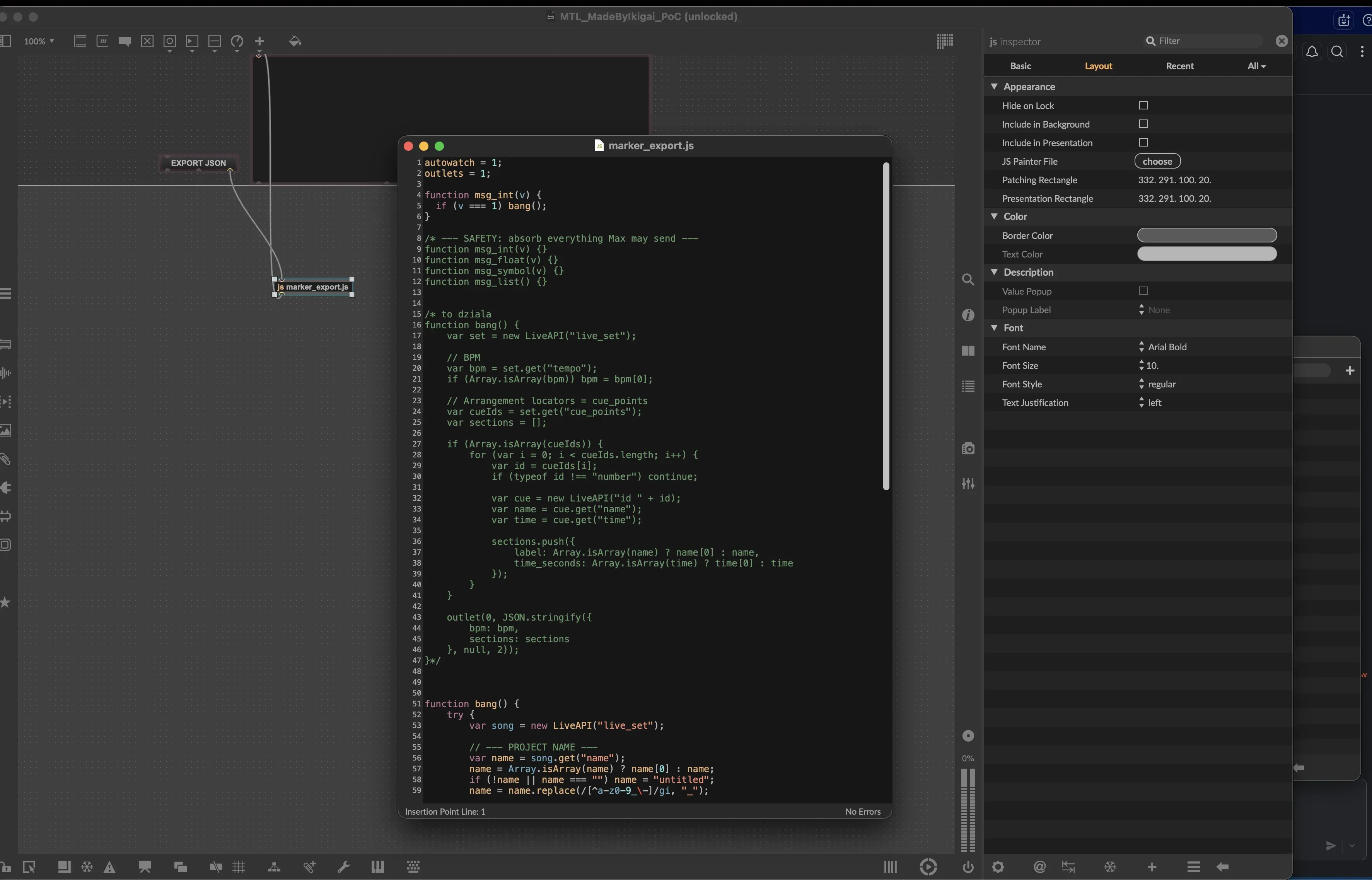The height and width of the screenshot is (880, 1372).
Task: Pick a new Border Color from its swatch
Action: coord(1206,235)
